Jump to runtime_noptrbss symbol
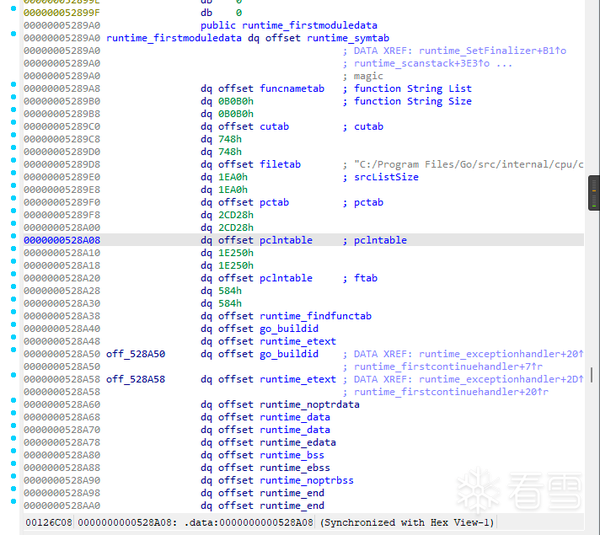This screenshot has width=600, height=535. 307,480
